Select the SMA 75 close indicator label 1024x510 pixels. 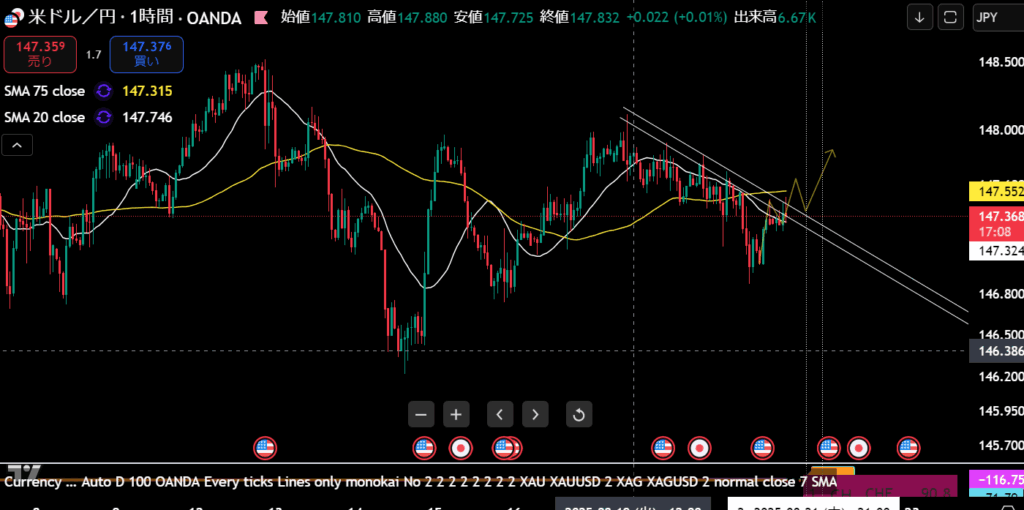coord(45,91)
